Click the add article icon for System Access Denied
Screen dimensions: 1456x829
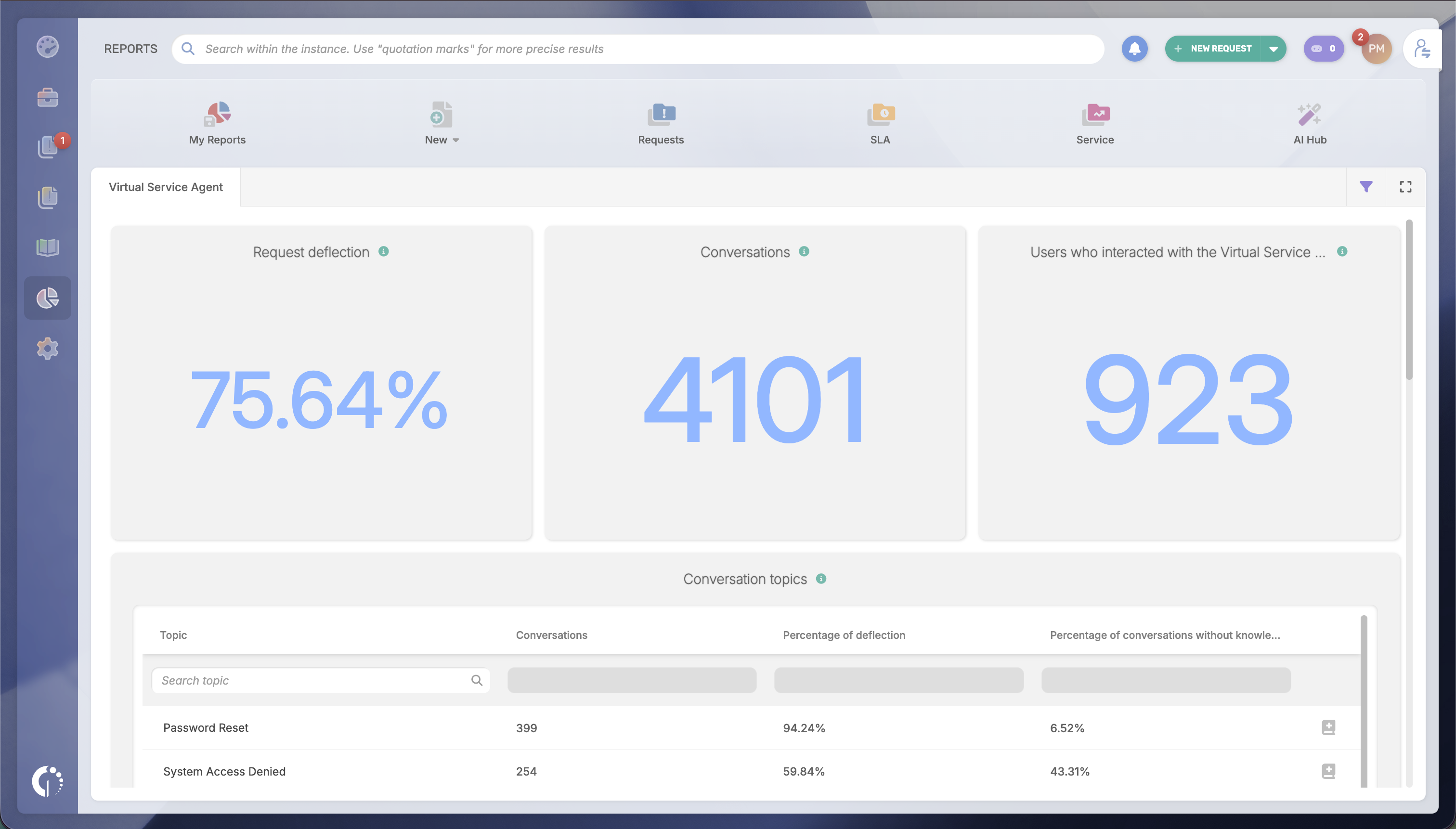click(x=1328, y=771)
